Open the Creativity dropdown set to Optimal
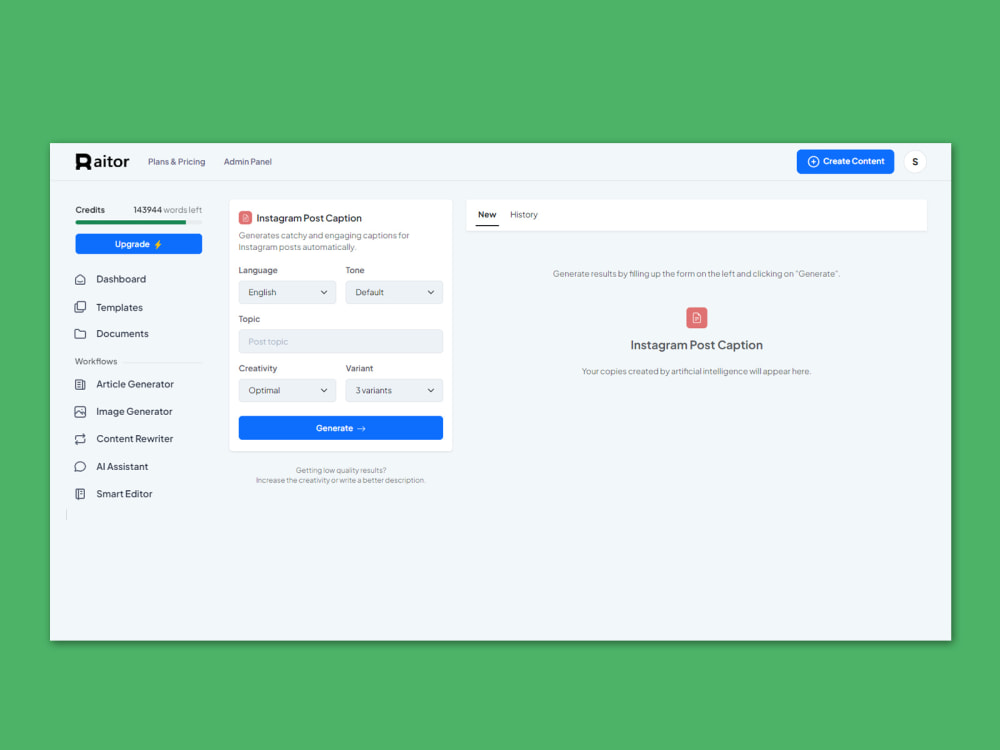 click(287, 390)
